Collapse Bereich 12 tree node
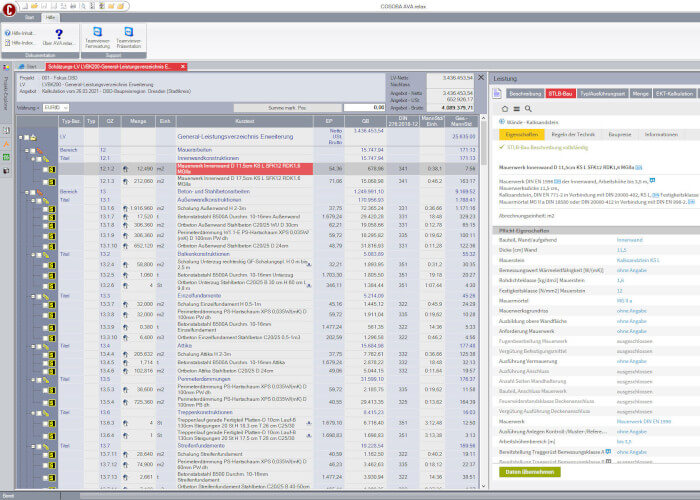Viewport: 700px width, 500px height. [x=27, y=151]
